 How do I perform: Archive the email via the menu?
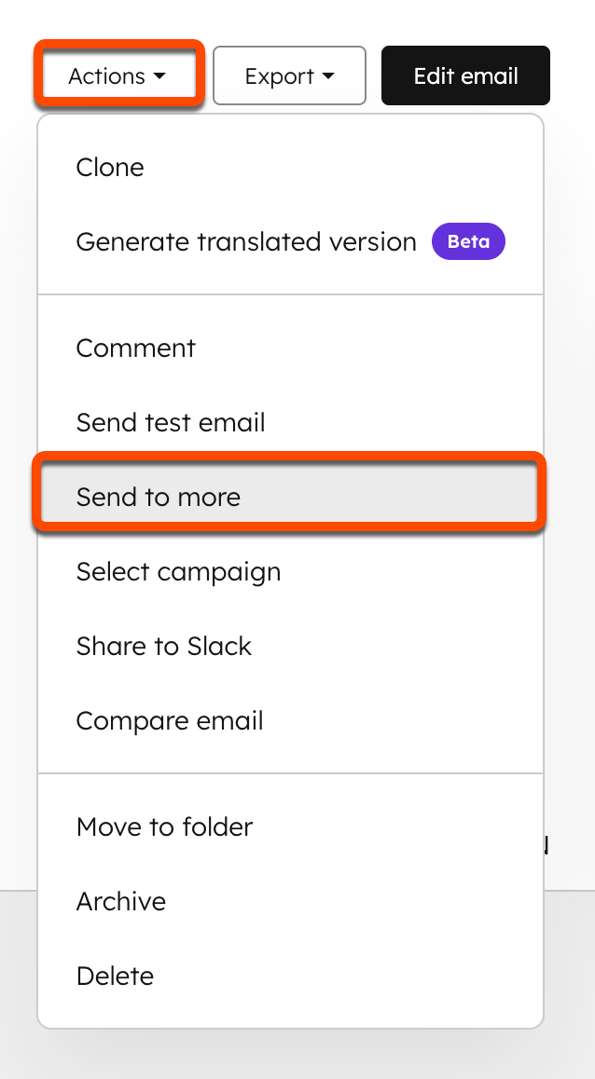coord(121,901)
